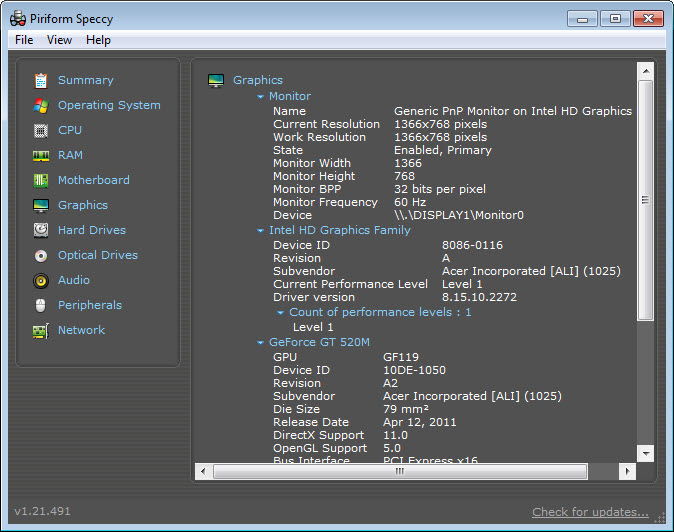674x532 pixels.
Task: Open the Operating System section
Action: 109,105
